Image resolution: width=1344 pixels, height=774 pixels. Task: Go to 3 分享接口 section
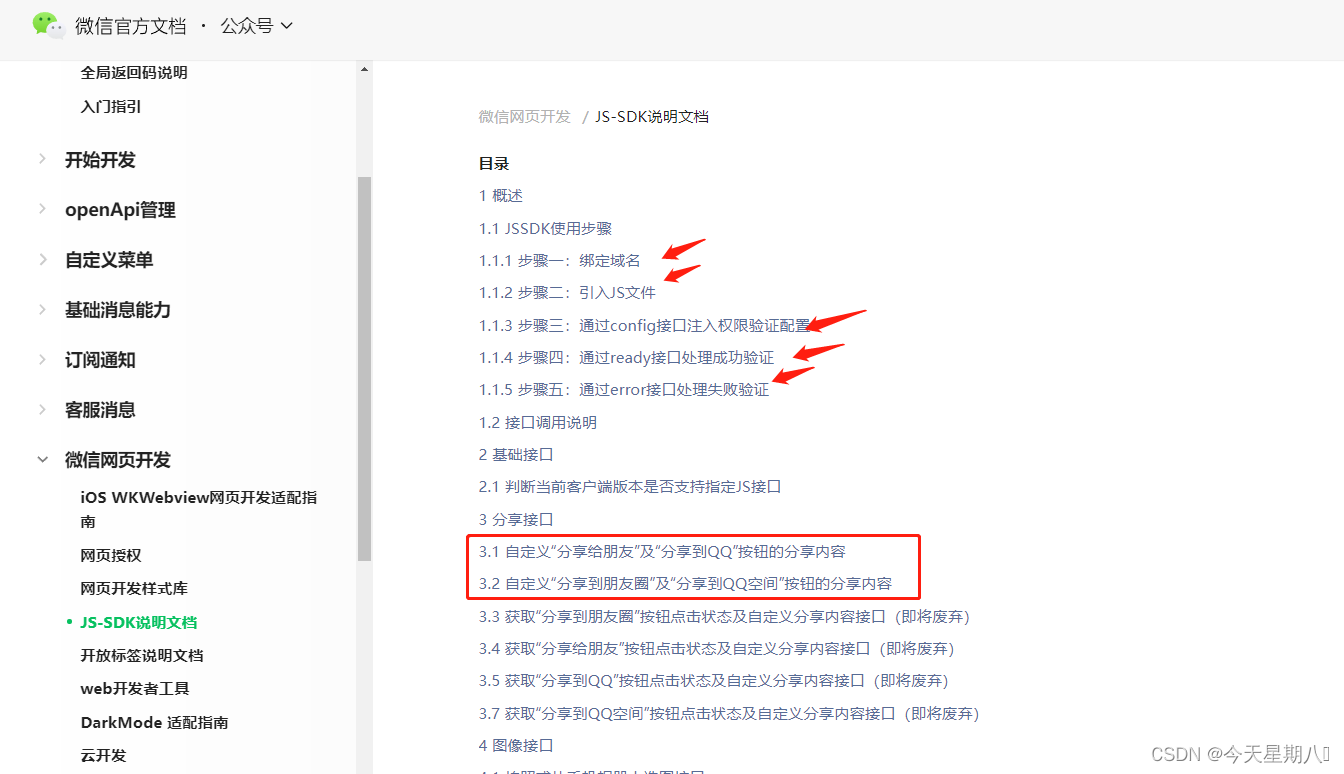[x=516, y=519]
